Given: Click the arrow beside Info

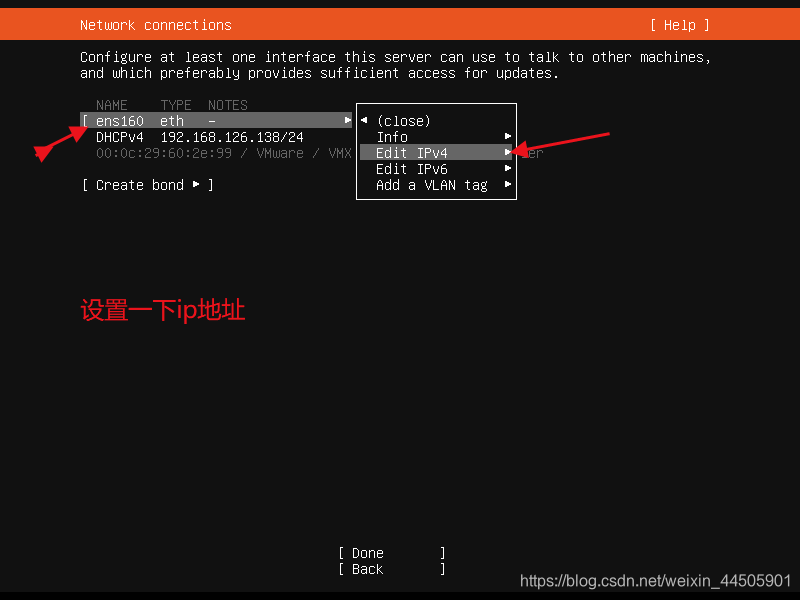Looking at the screenshot, I should pyautogui.click(x=508, y=136).
